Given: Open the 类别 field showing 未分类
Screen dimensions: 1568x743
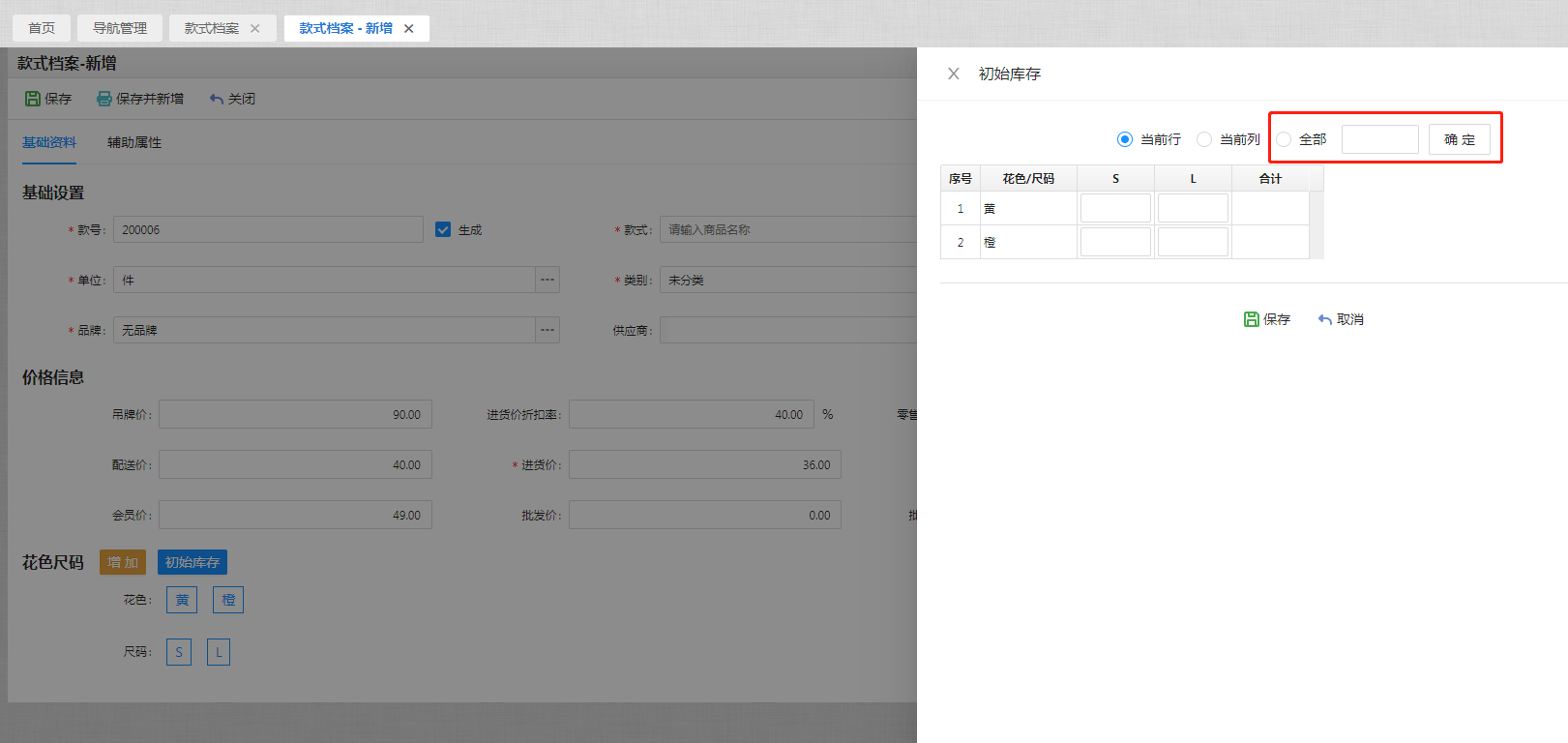Looking at the screenshot, I should coord(788,280).
